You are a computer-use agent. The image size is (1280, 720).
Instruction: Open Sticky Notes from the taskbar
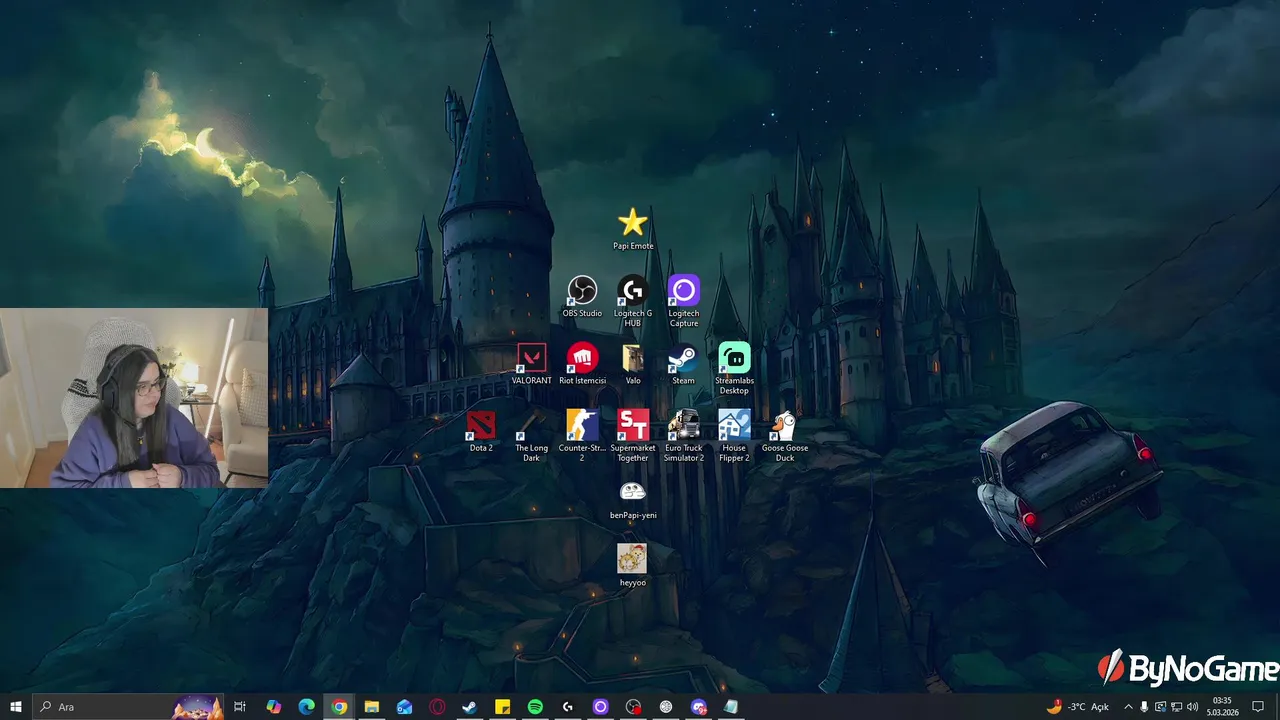[x=502, y=706]
